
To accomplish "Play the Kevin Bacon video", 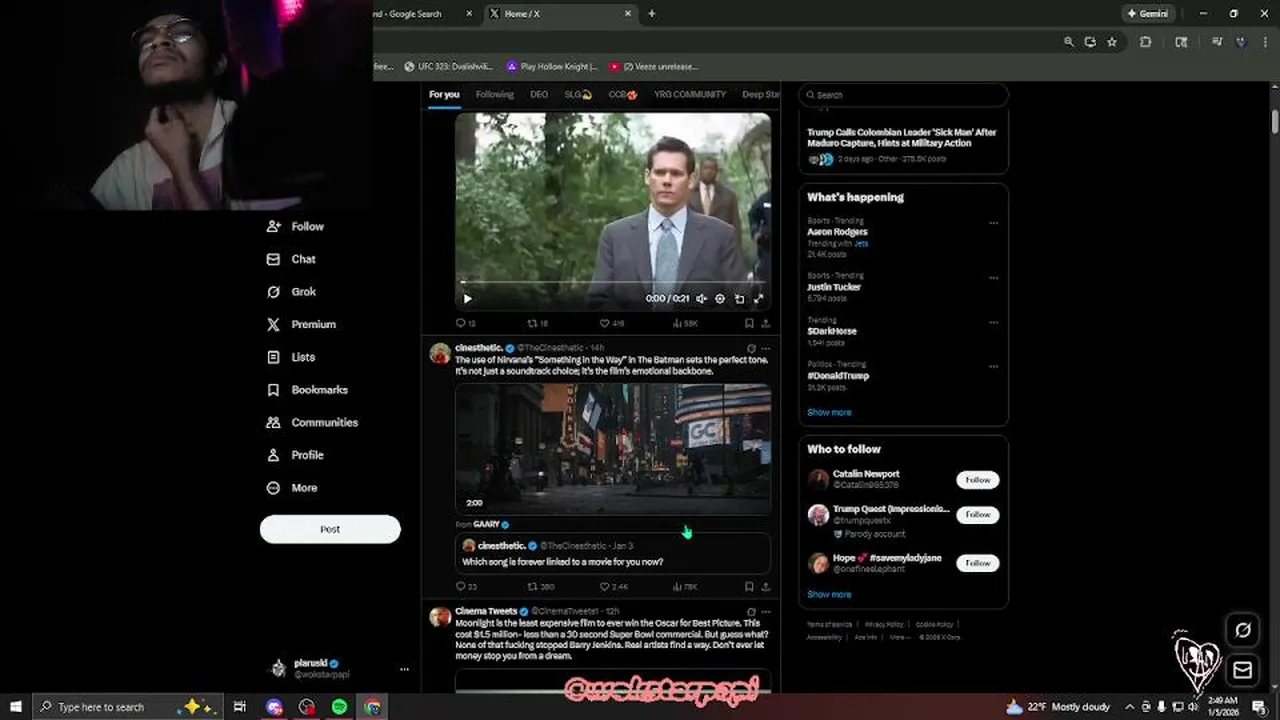I will point(467,298).
